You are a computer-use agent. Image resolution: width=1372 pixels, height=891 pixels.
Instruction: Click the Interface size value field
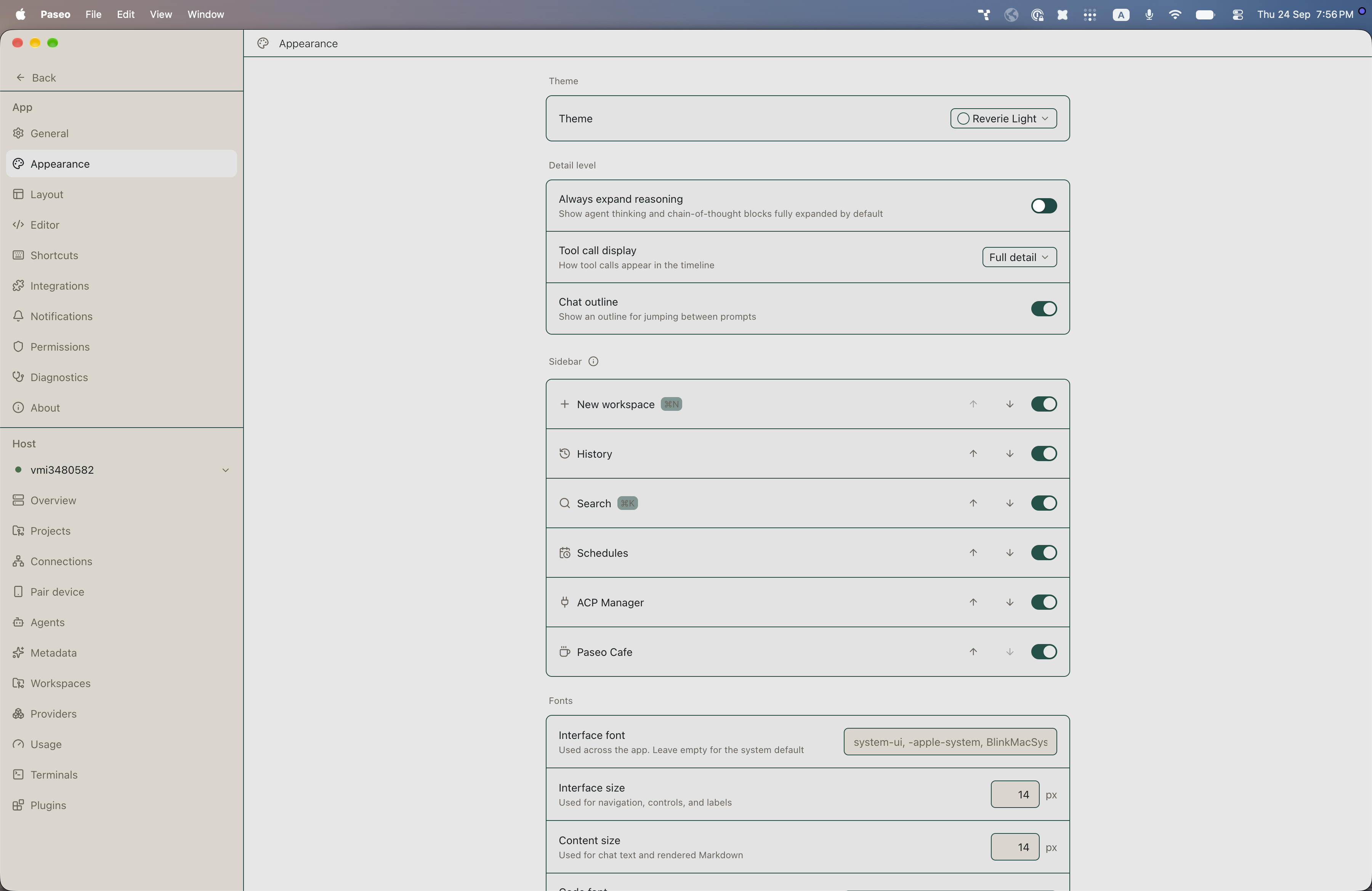1015,794
